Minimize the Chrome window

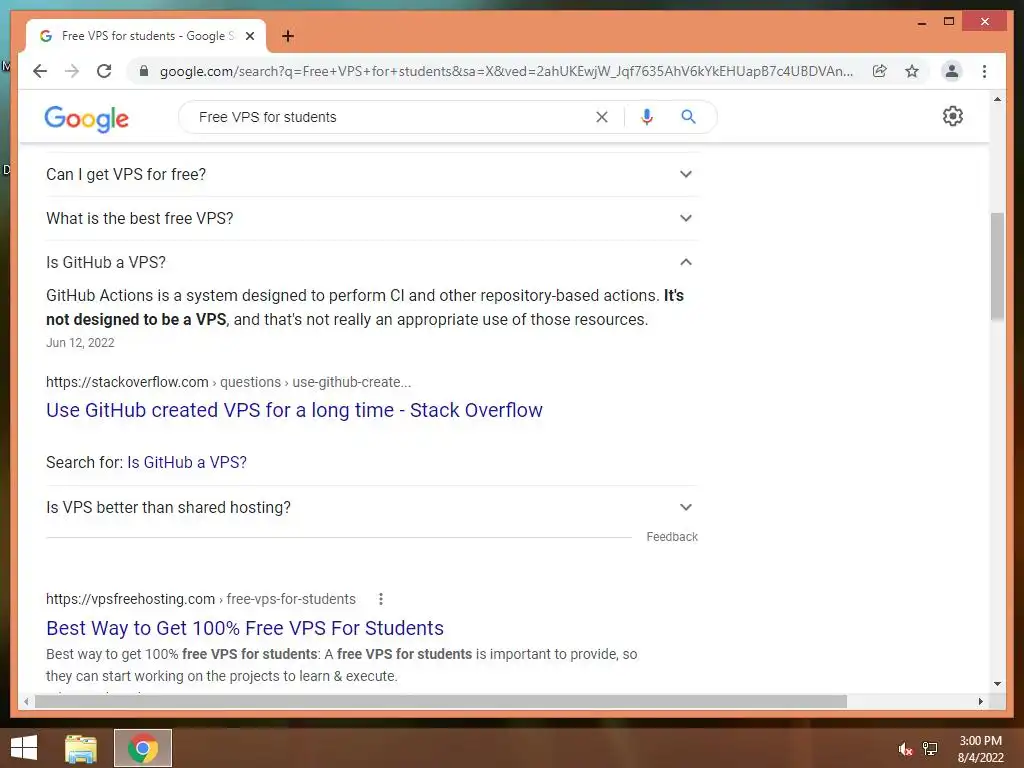pyautogui.click(x=921, y=22)
